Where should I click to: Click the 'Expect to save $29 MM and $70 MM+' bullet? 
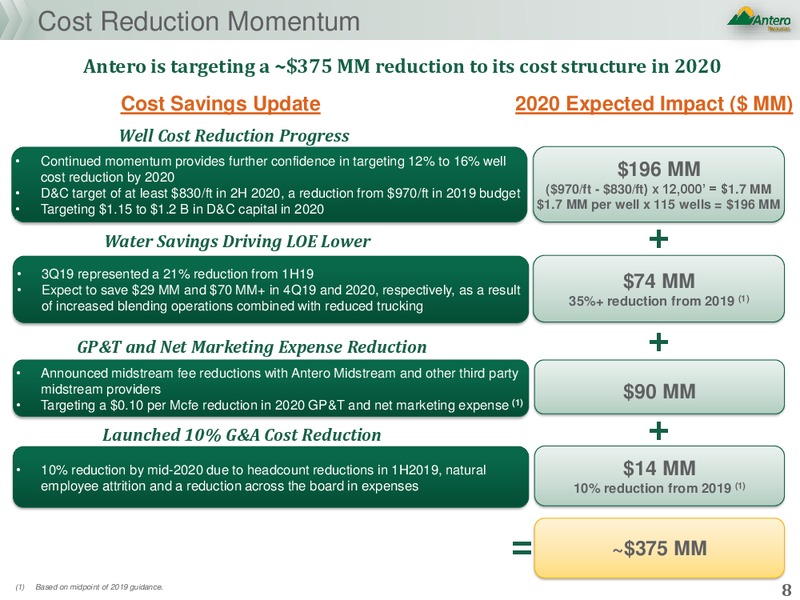281,298
